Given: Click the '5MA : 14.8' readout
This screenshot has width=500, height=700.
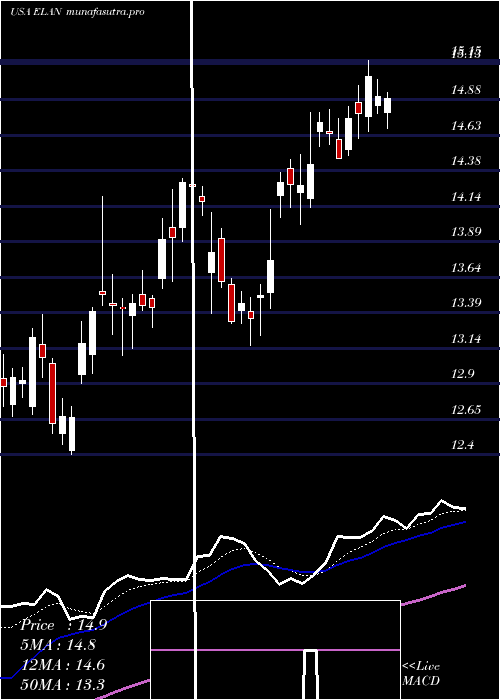Looking at the screenshot, I should click(58, 645).
